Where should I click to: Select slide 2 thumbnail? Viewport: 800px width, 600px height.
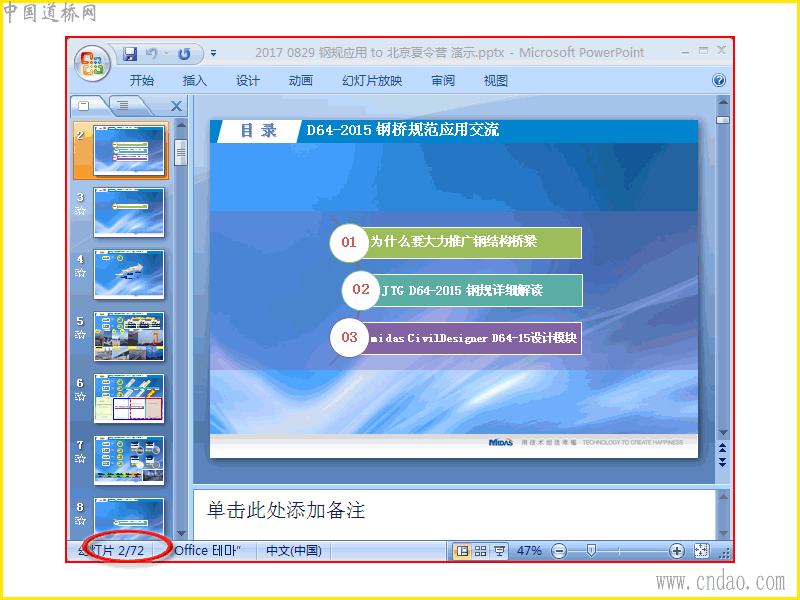pos(129,150)
